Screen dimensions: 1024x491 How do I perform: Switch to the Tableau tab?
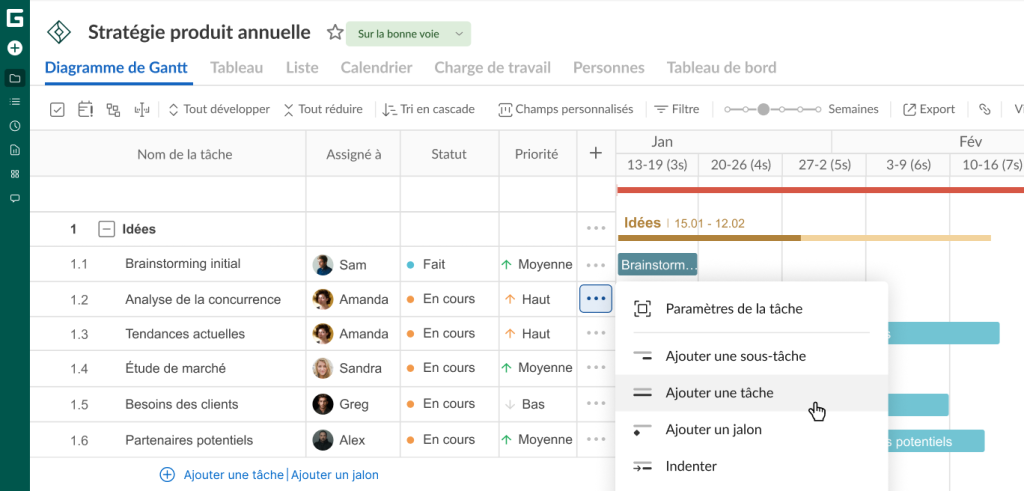pos(236,68)
